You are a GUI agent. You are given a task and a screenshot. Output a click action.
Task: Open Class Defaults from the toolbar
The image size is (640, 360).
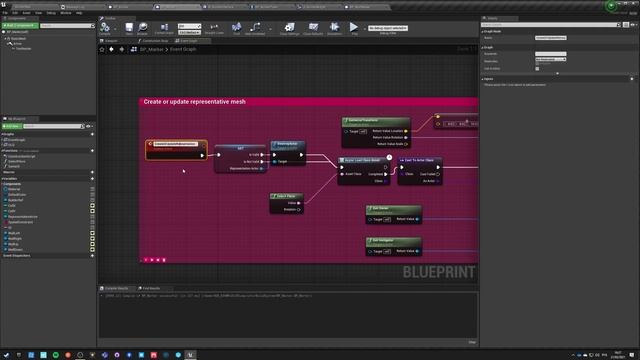tap(313, 28)
